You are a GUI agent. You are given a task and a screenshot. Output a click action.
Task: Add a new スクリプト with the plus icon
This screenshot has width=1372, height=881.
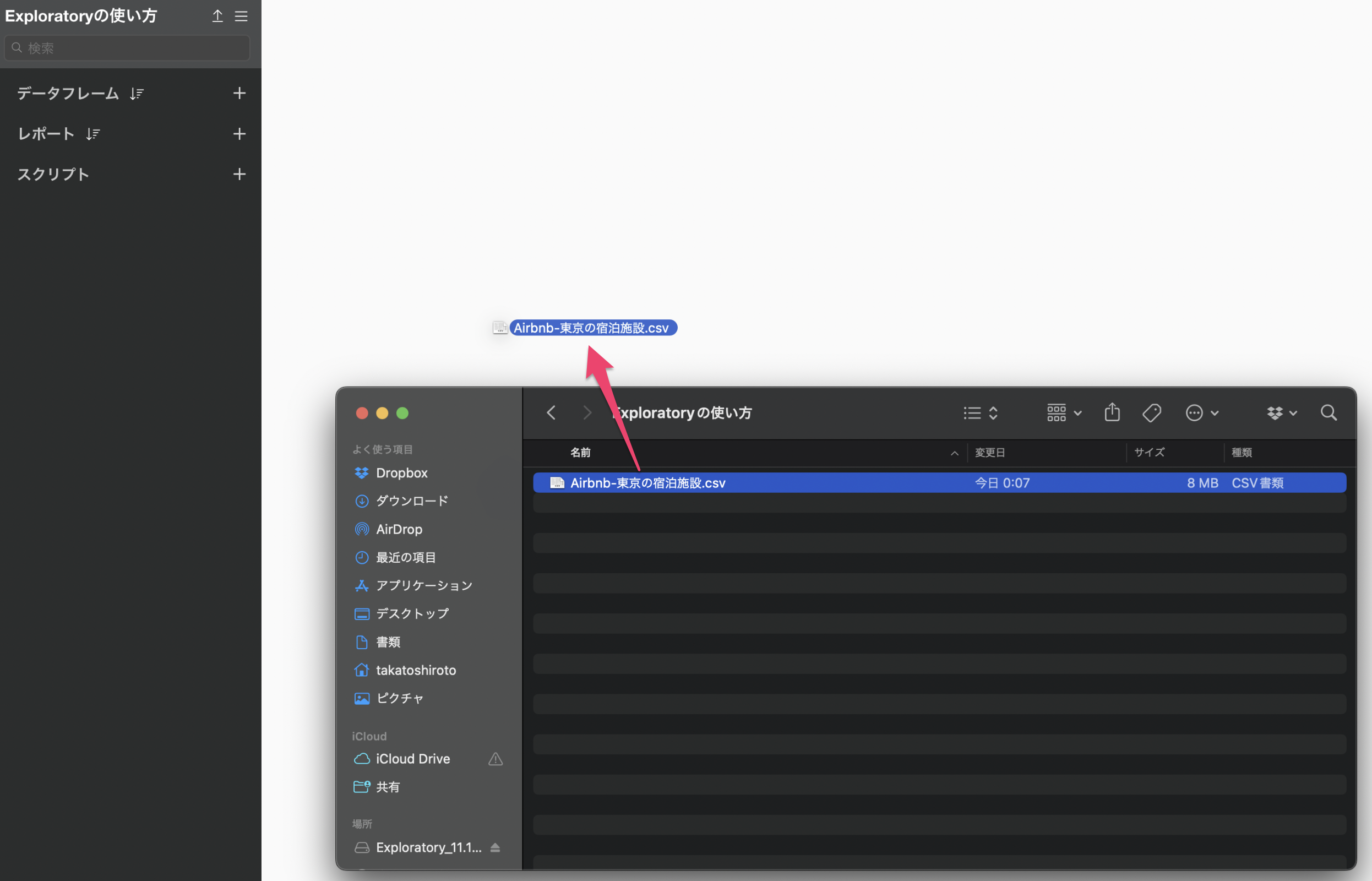click(x=239, y=174)
